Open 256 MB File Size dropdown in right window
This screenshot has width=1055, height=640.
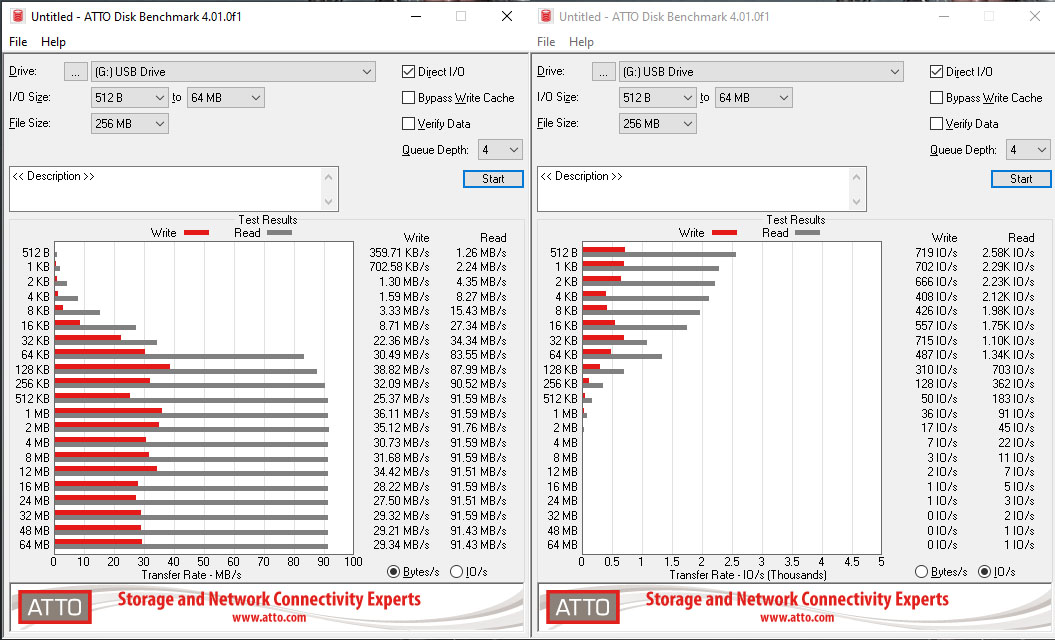click(x=657, y=124)
